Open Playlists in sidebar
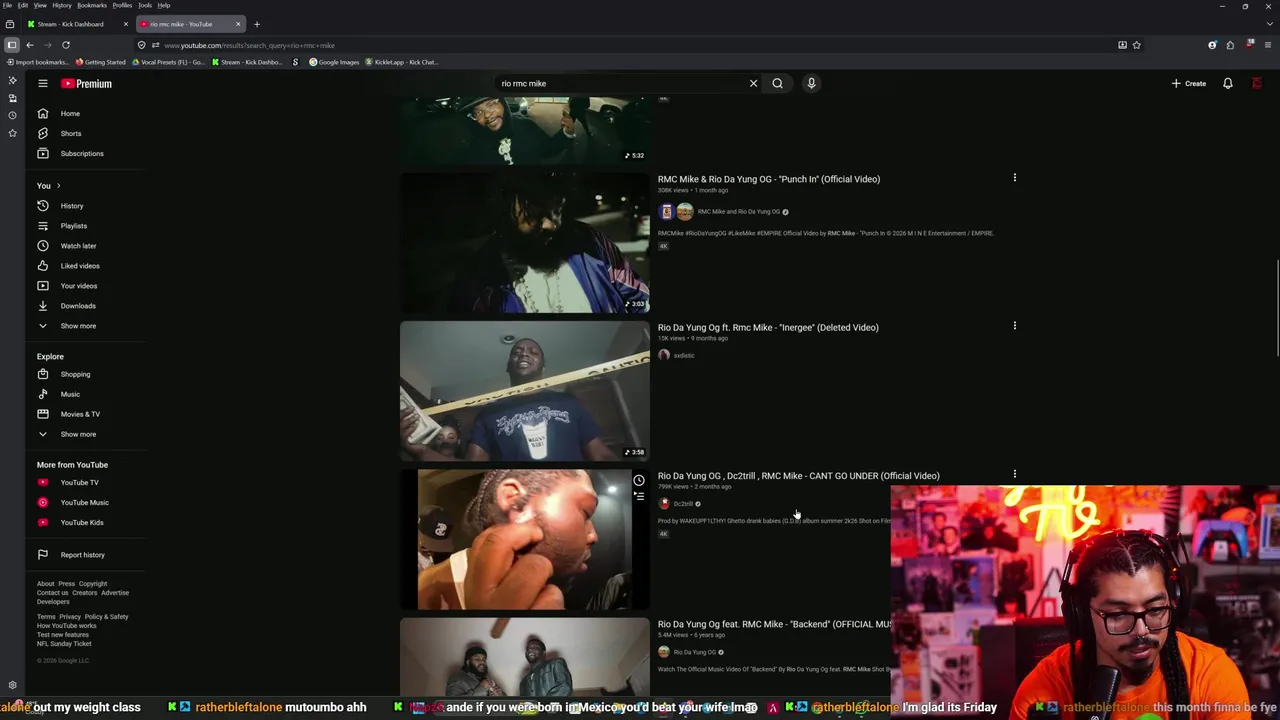This screenshot has height=720, width=1280. [73, 226]
